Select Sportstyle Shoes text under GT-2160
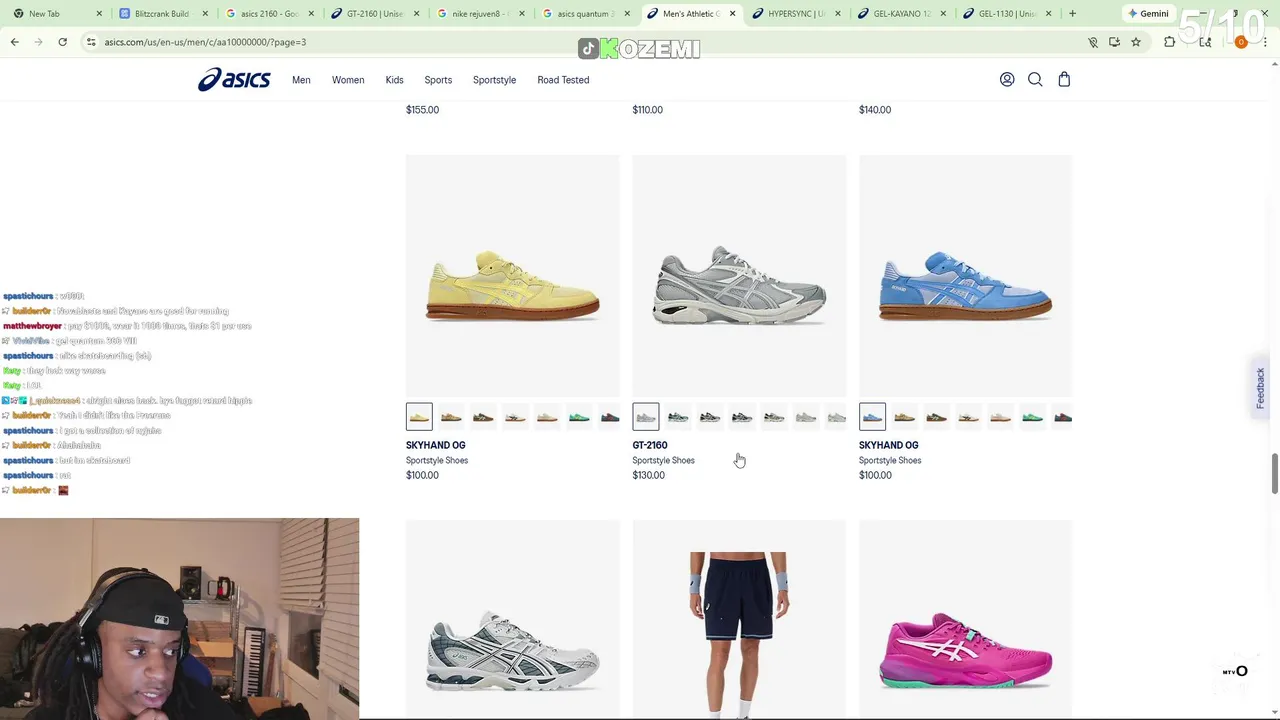1280x720 pixels. pos(663,460)
